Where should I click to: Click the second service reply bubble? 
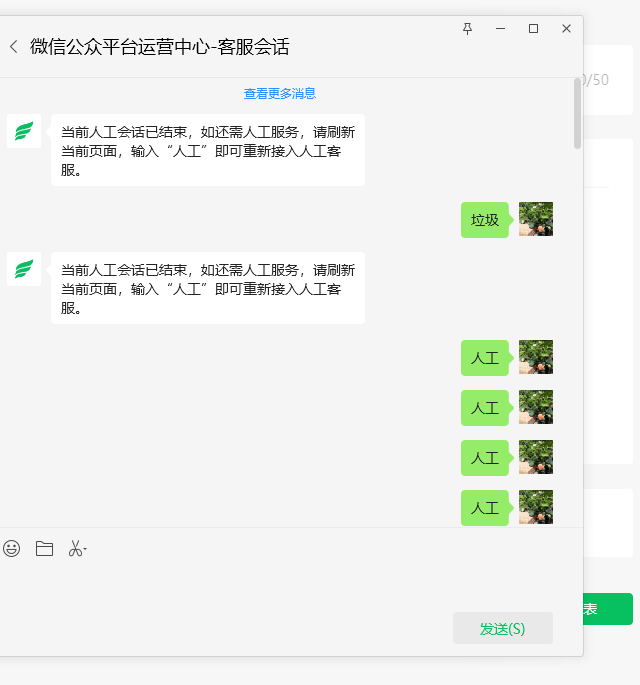(208, 288)
